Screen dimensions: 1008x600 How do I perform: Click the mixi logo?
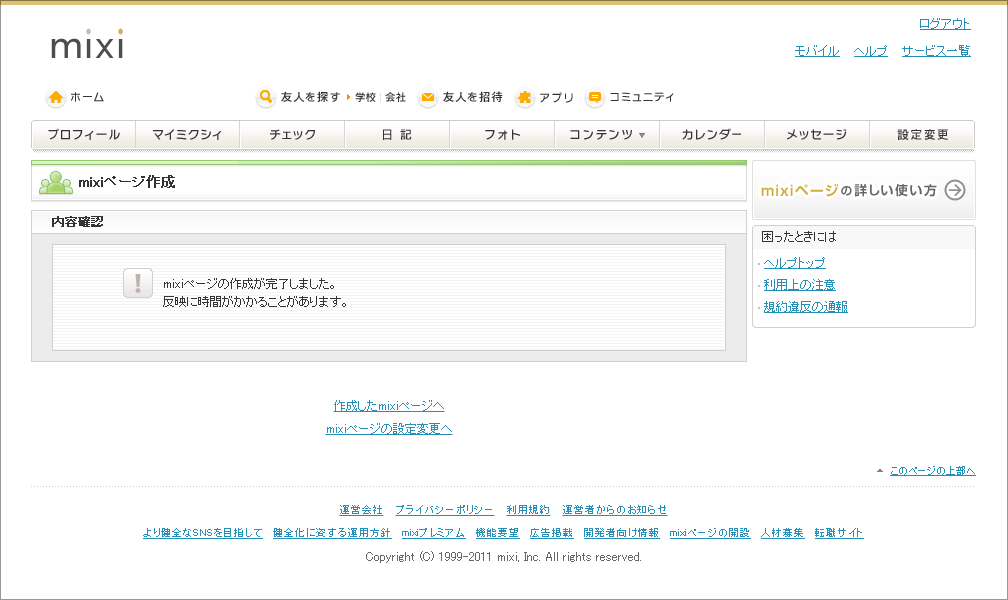pos(87,44)
